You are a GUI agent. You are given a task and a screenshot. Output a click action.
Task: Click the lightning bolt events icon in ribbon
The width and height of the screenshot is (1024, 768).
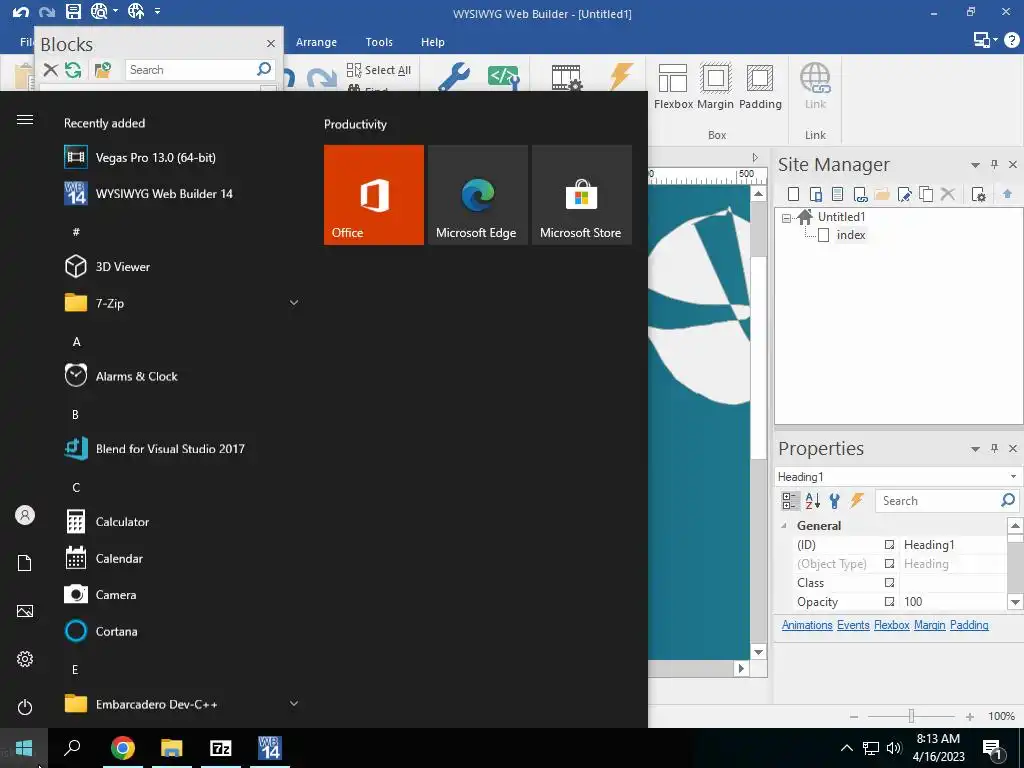[621, 76]
